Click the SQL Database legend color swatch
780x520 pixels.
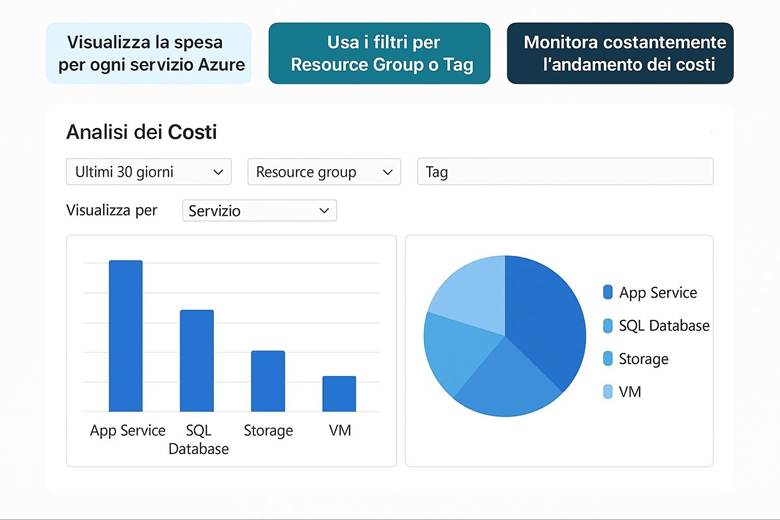point(607,325)
